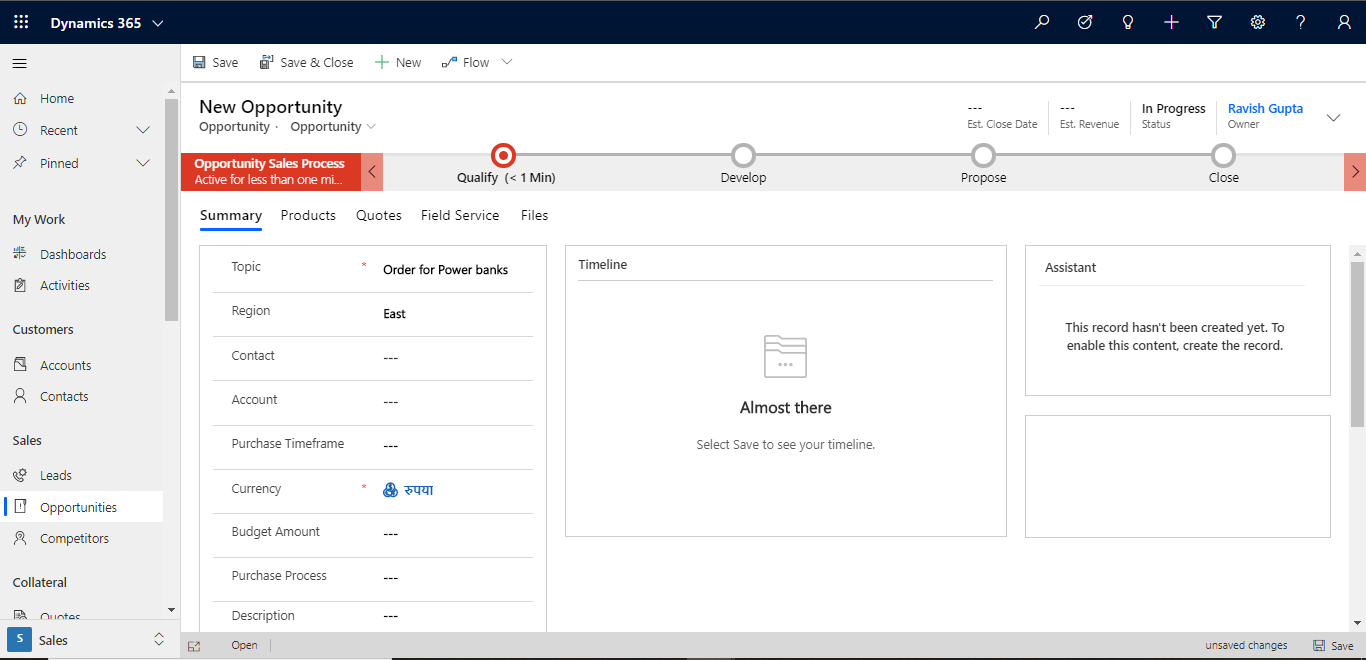1366x660 pixels.
Task: Expand the Pinned chevron in sidebar
Action: coord(143,163)
